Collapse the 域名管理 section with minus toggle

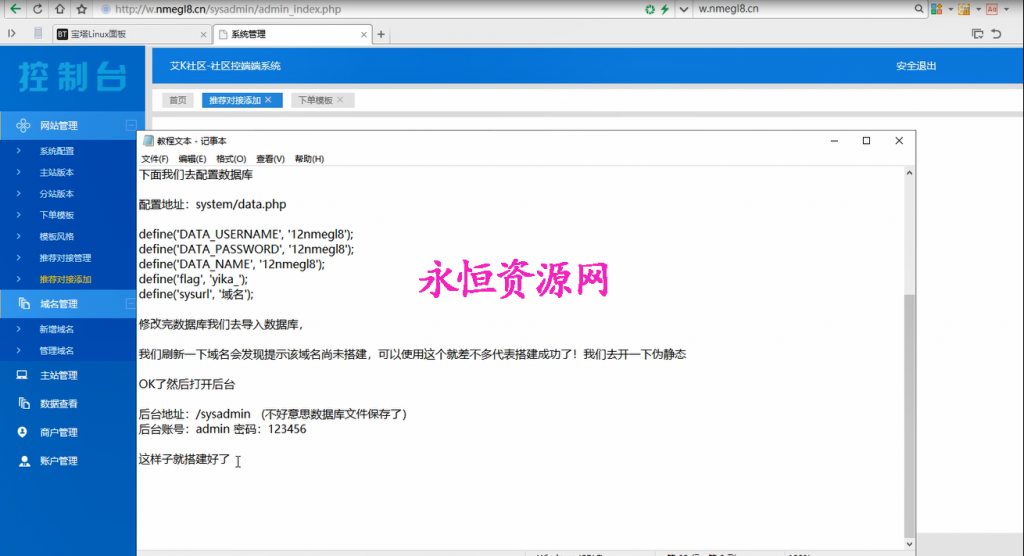tap(130, 304)
